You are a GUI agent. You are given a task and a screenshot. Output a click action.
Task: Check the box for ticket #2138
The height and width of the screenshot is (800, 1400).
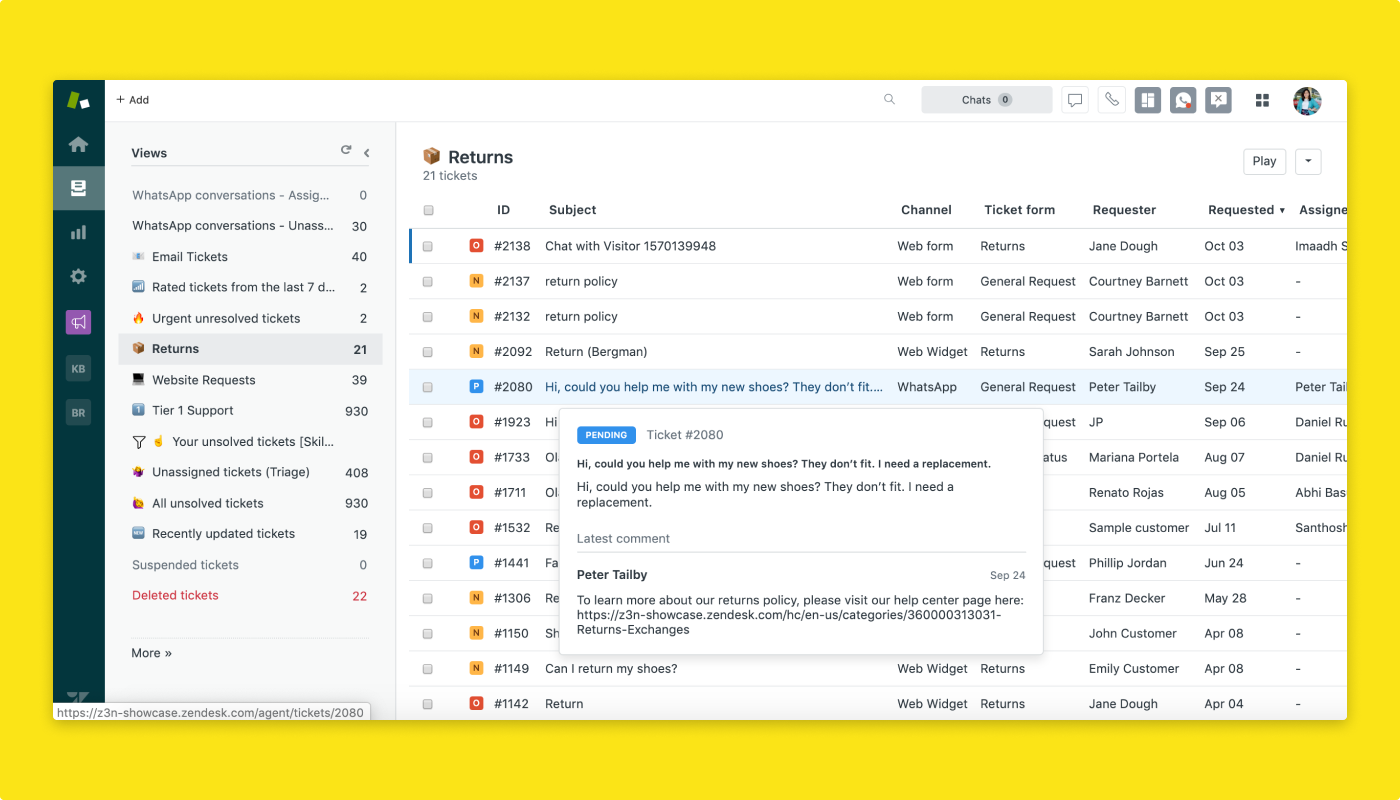tap(428, 246)
